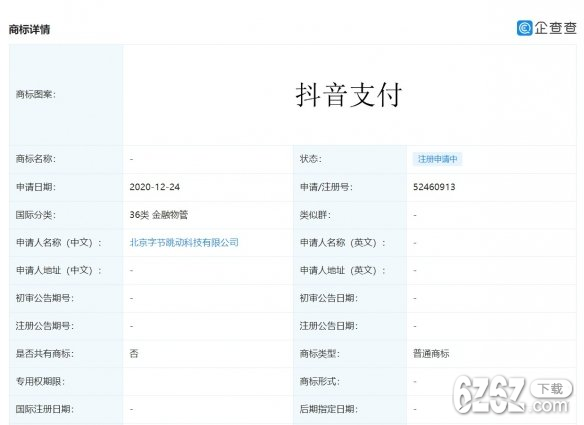Click the 普通商标 trademark type value
This screenshot has width=584, height=425.
coord(431,353)
